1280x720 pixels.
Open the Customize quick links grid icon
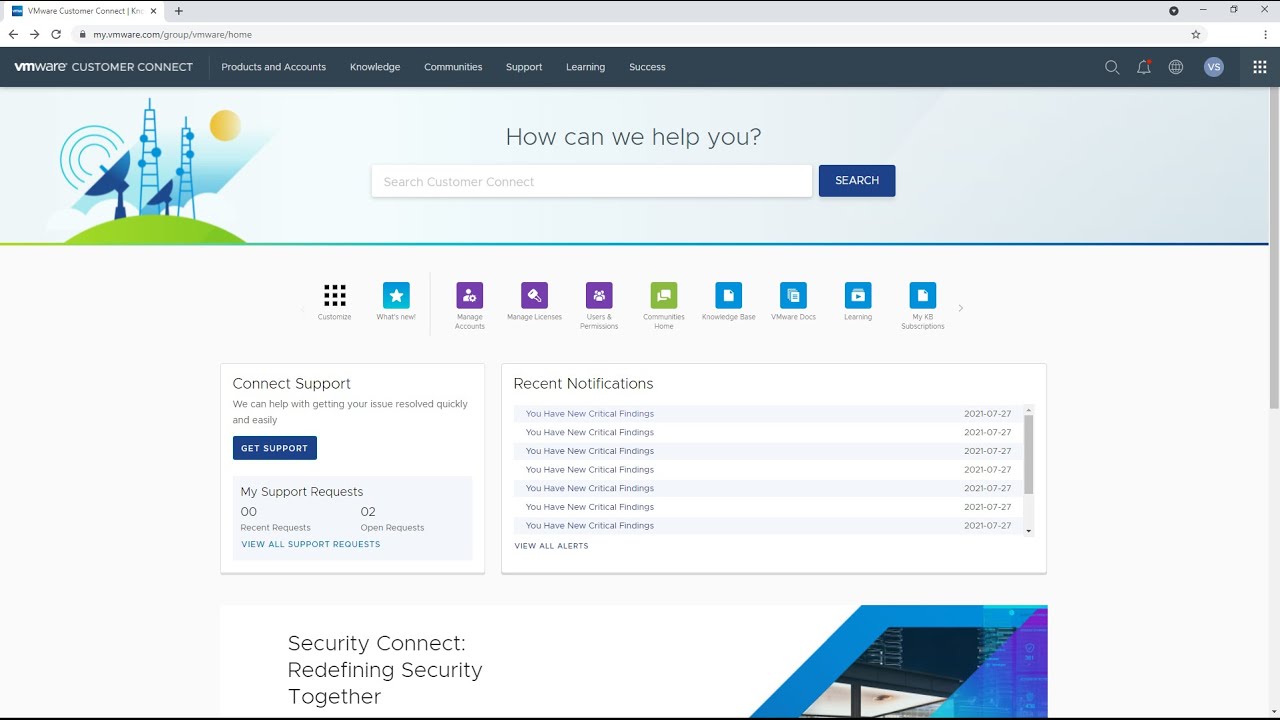[335, 295]
